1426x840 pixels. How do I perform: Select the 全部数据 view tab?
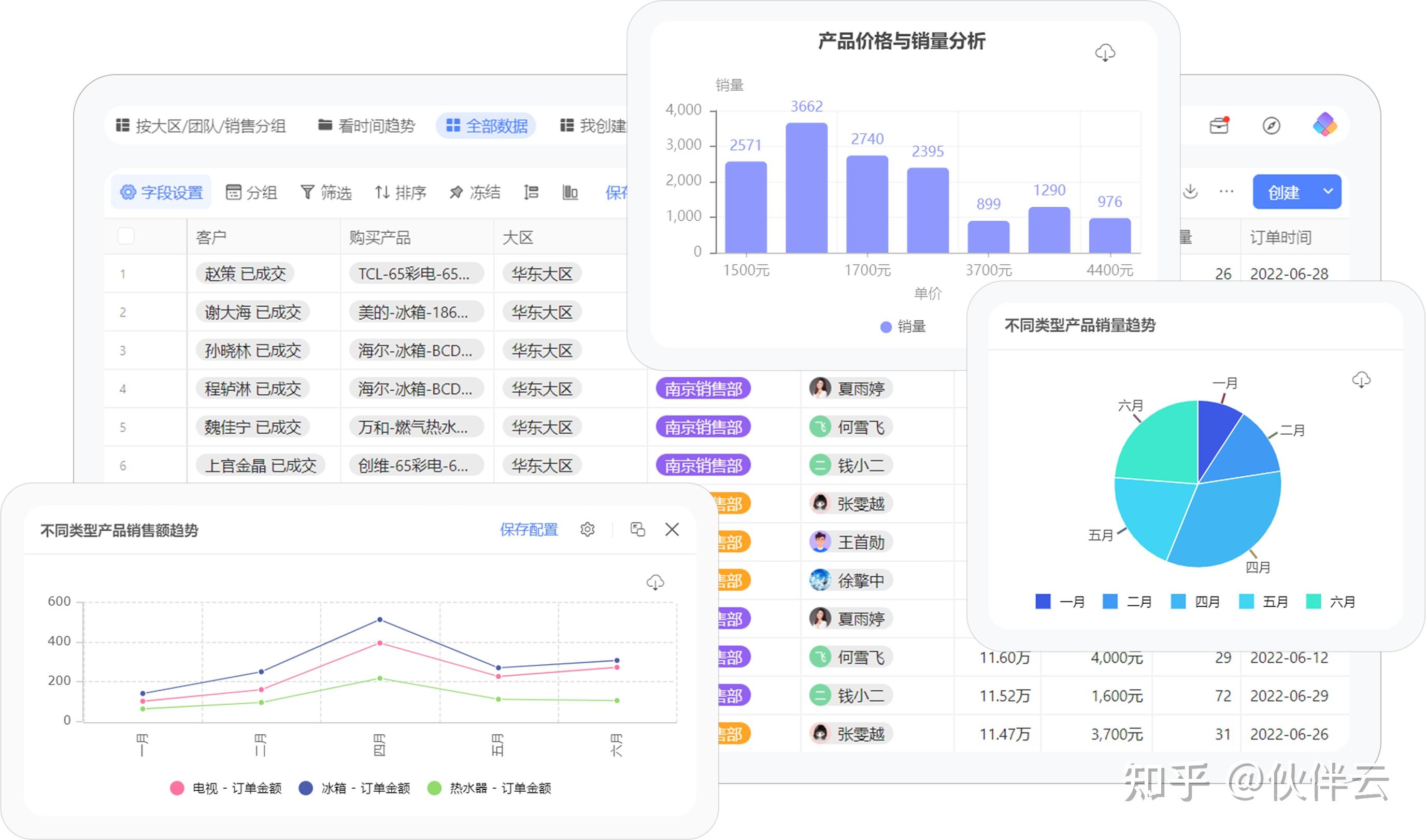487,125
